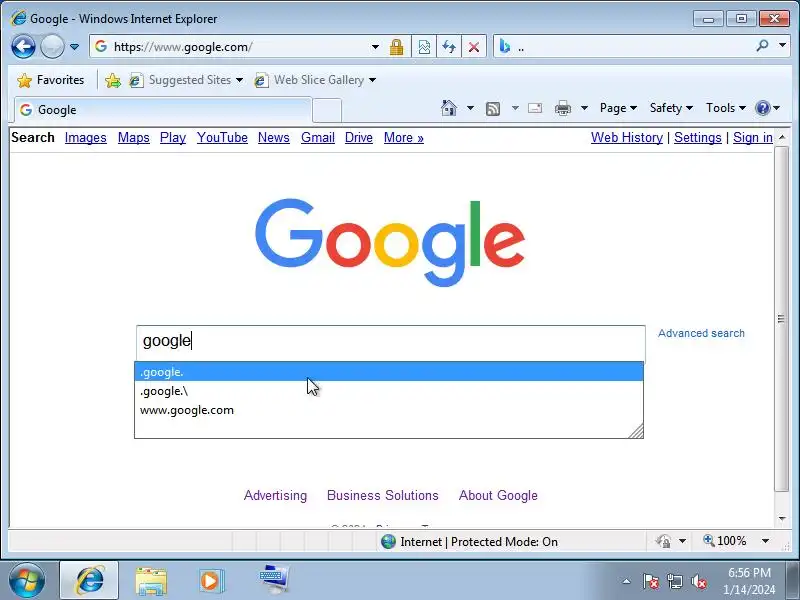The height and width of the screenshot is (600, 800).
Task: Open the About Google link
Action: point(498,495)
